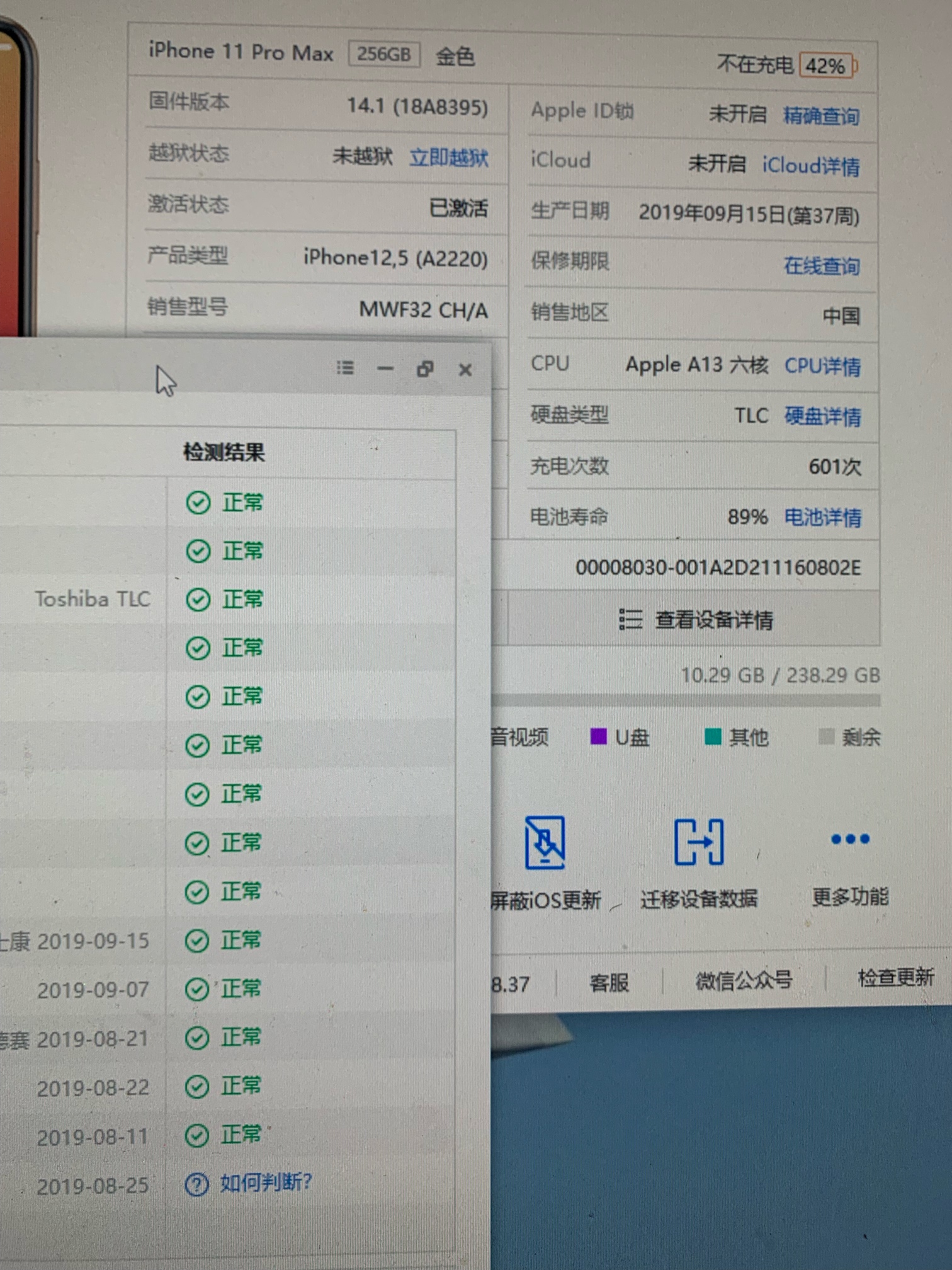
Task: Click the 256GB capacity badge
Action: tap(384, 54)
